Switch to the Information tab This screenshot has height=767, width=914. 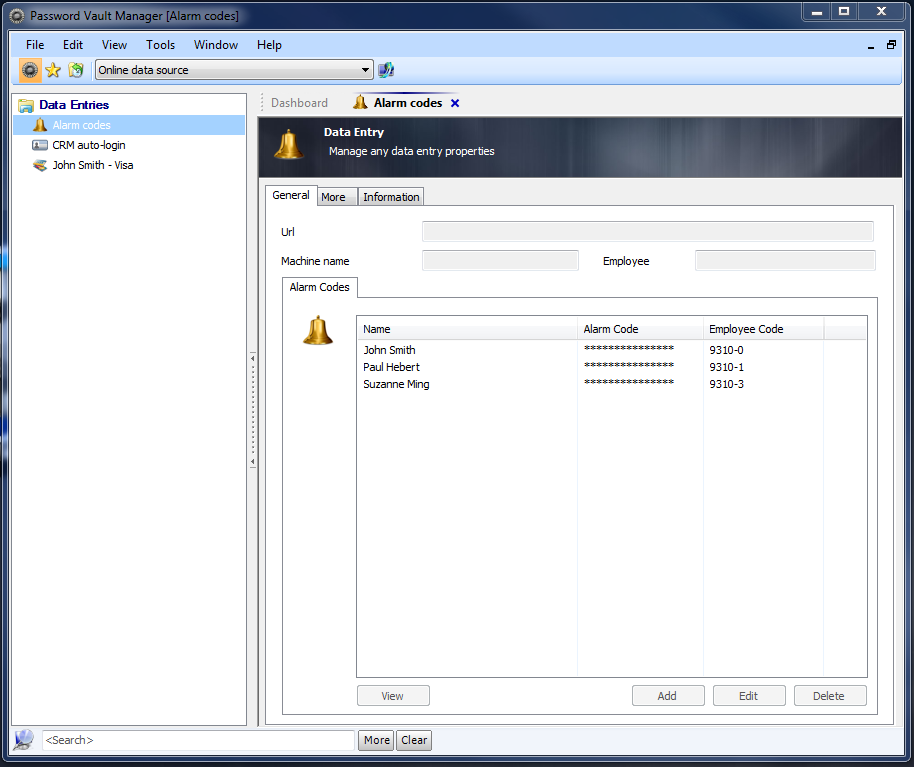[391, 197]
